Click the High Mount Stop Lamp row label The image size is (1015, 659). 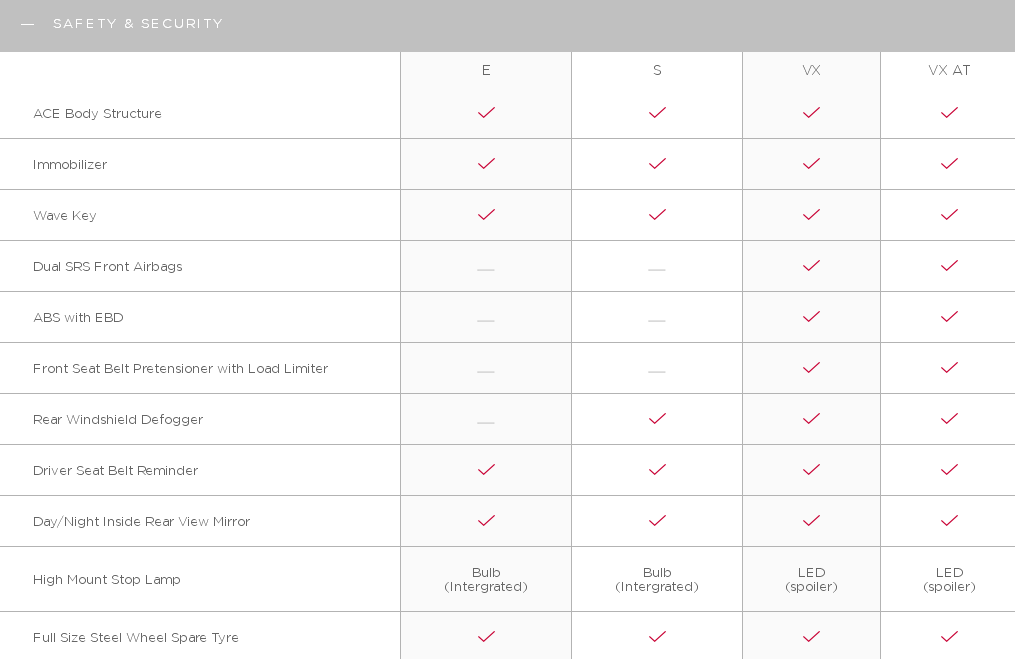click(x=107, y=579)
